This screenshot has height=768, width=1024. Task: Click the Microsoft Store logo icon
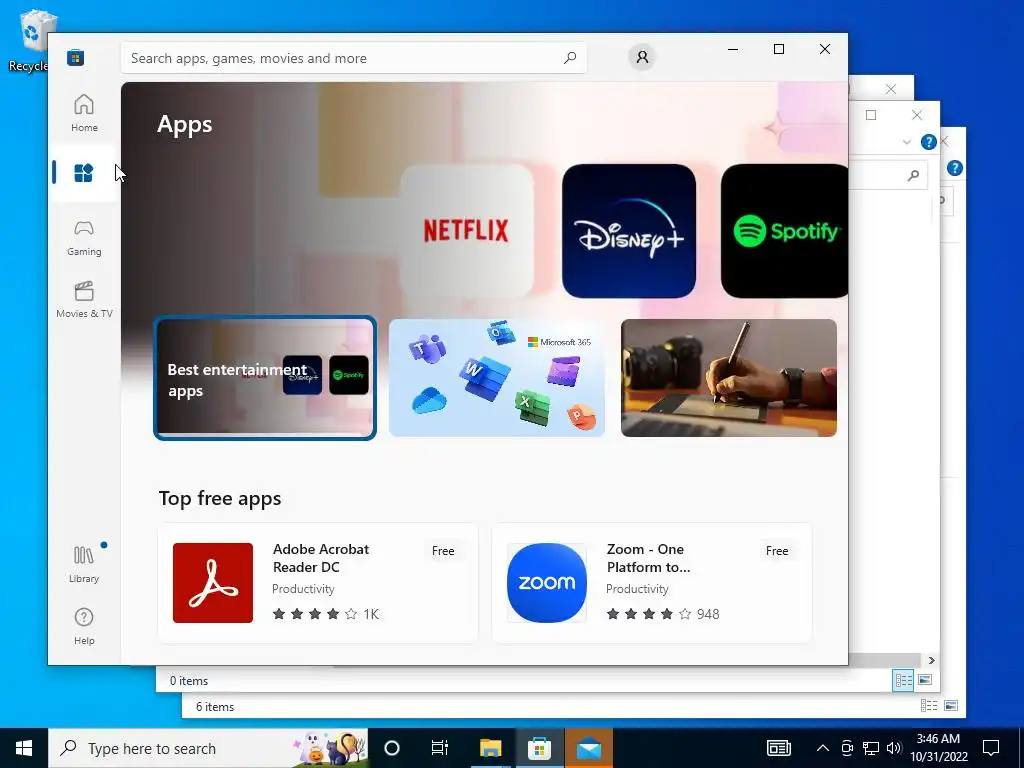point(75,57)
